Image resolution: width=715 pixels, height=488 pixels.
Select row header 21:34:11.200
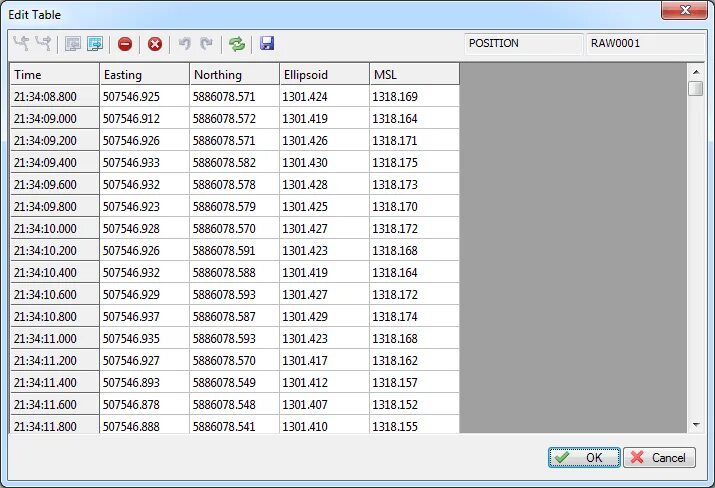[x=55, y=360]
